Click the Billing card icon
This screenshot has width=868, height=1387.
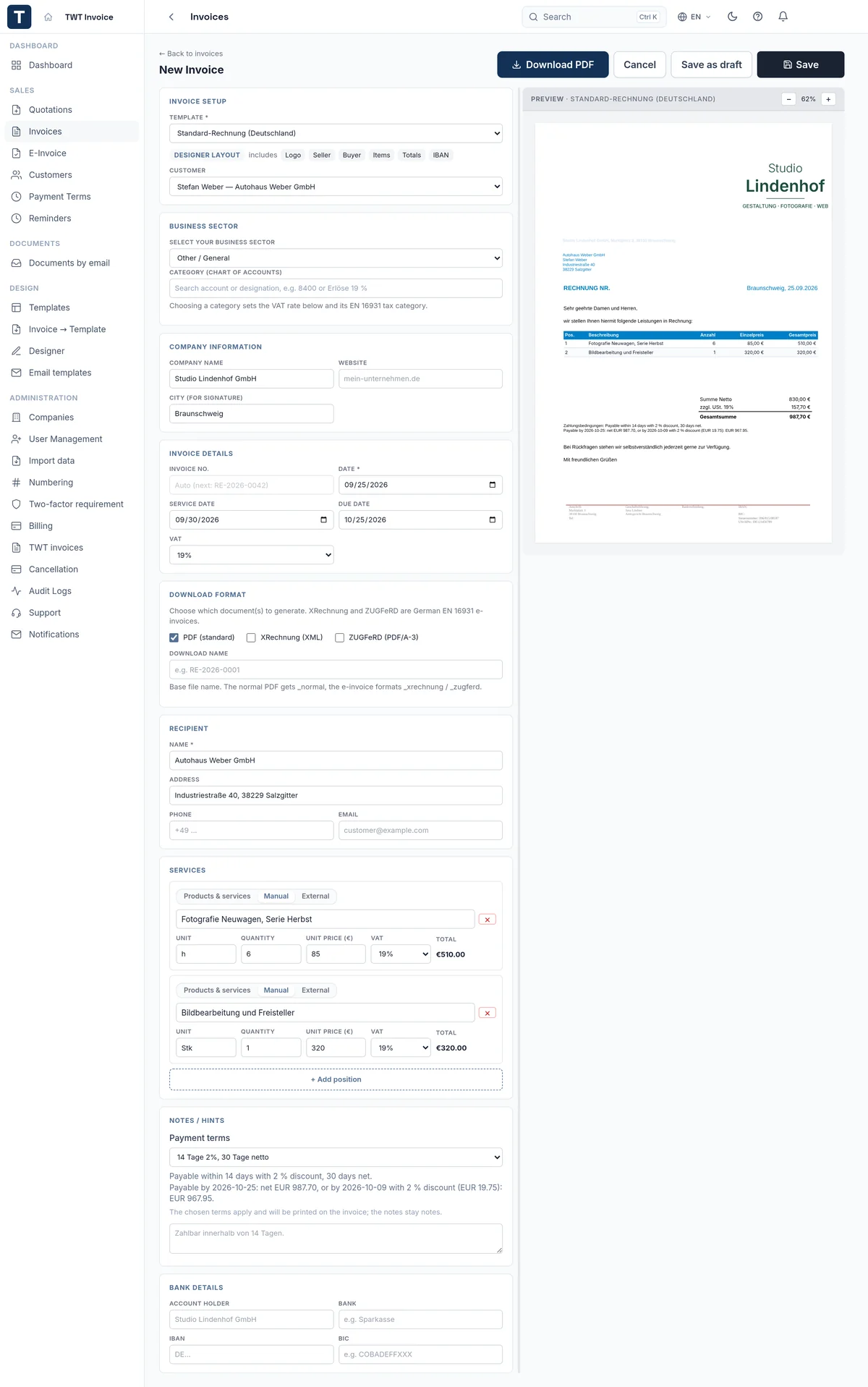point(17,526)
